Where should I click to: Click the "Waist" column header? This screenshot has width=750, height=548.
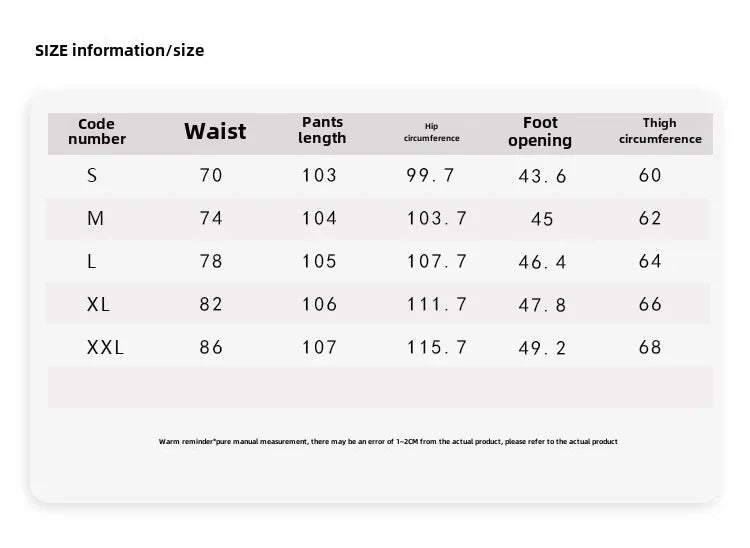click(x=214, y=132)
